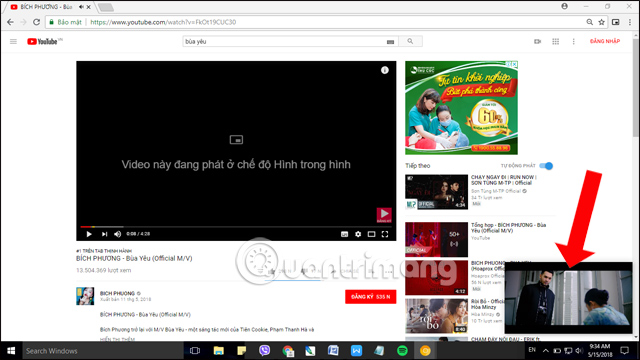Viewport: 640px width, 360px height.
Task: Play the video
Action: click(89, 234)
